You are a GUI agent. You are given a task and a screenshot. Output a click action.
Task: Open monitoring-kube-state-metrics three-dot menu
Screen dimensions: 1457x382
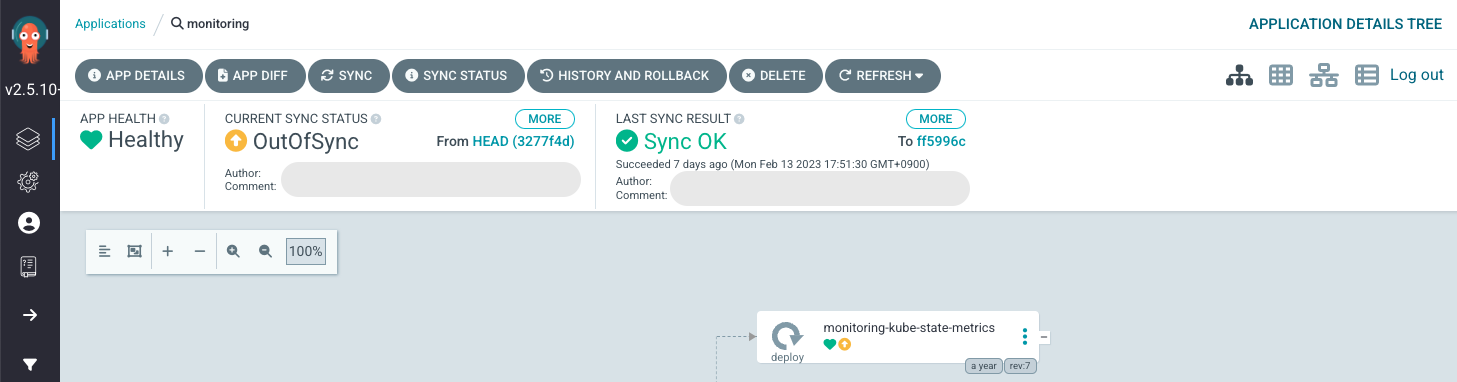[1025, 337]
